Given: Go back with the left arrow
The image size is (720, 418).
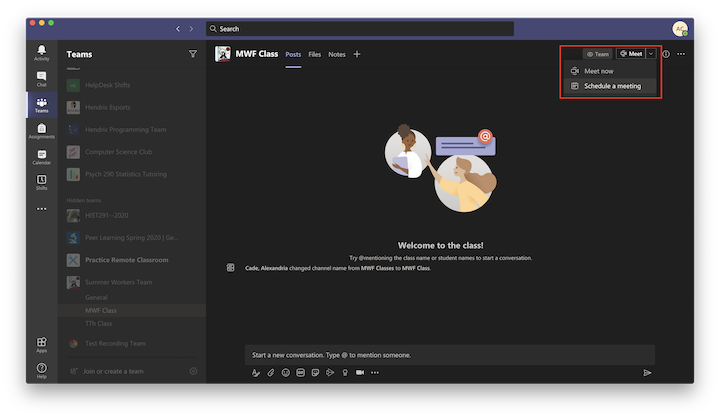Looking at the screenshot, I should [x=178, y=29].
